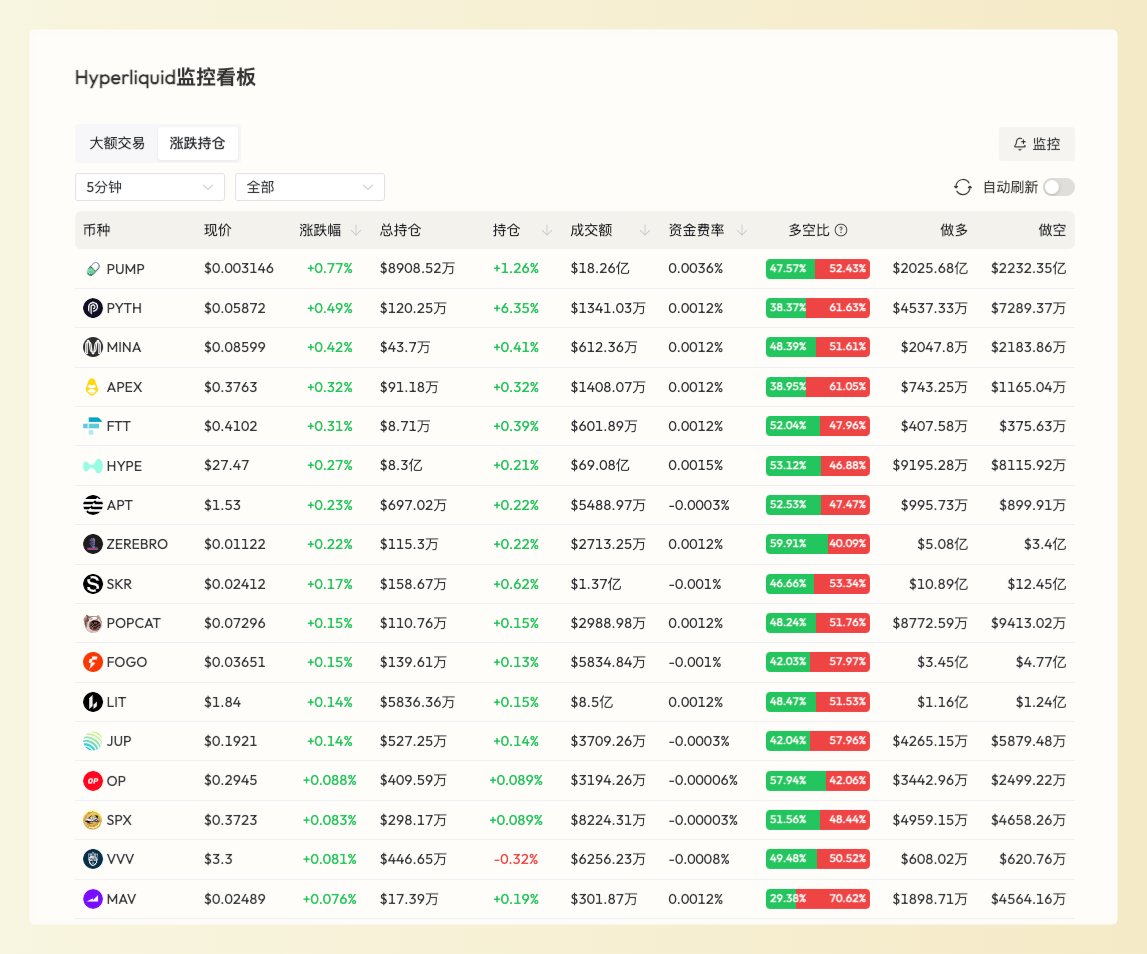Select the HYPE coin icon
This screenshot has width=1147, height=954.
click(93, 465)
